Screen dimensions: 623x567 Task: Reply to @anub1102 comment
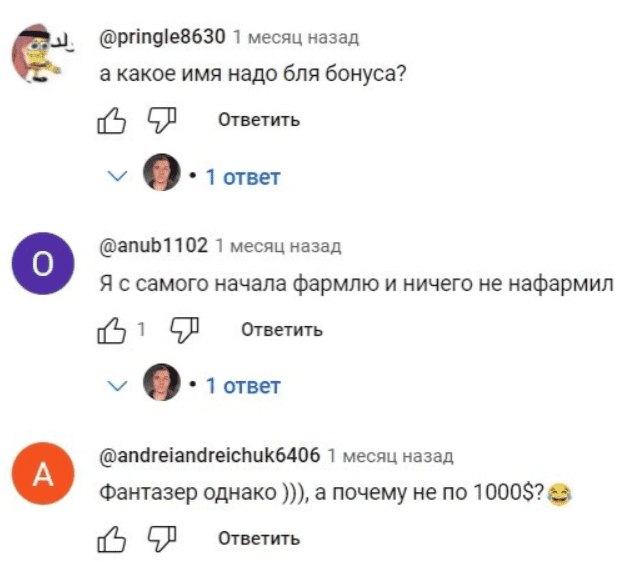point(282,330)
